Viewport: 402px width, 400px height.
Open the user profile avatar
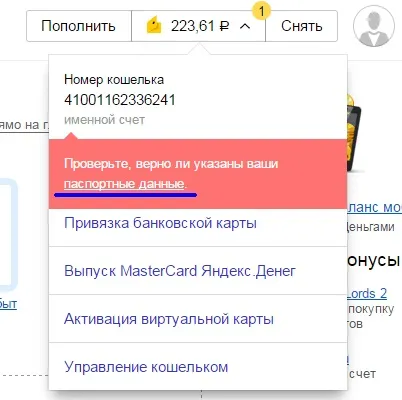(x=374, y=26)
